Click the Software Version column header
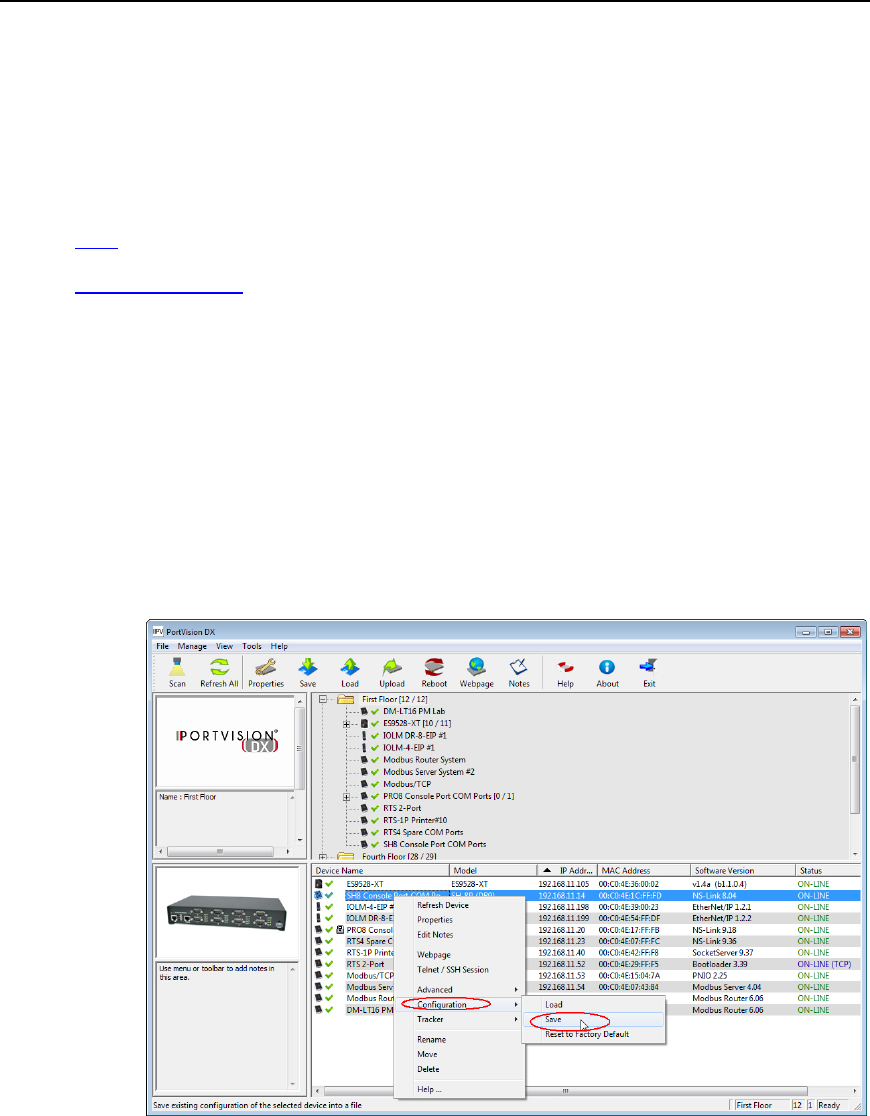Viewport: 870px width, 1116px height. 743,870
